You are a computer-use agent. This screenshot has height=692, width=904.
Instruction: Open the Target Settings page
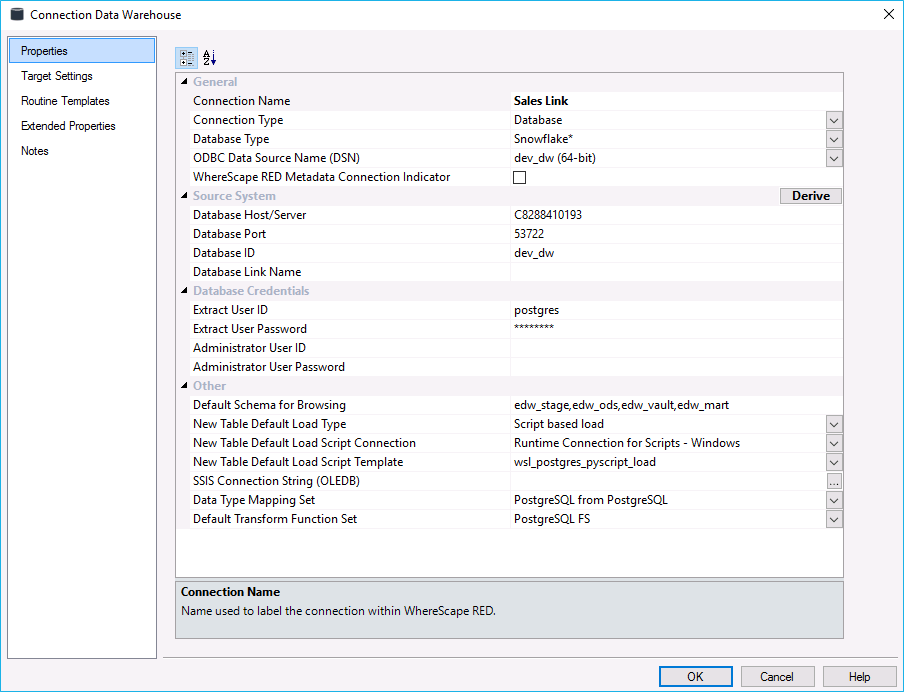pos(56,76)
